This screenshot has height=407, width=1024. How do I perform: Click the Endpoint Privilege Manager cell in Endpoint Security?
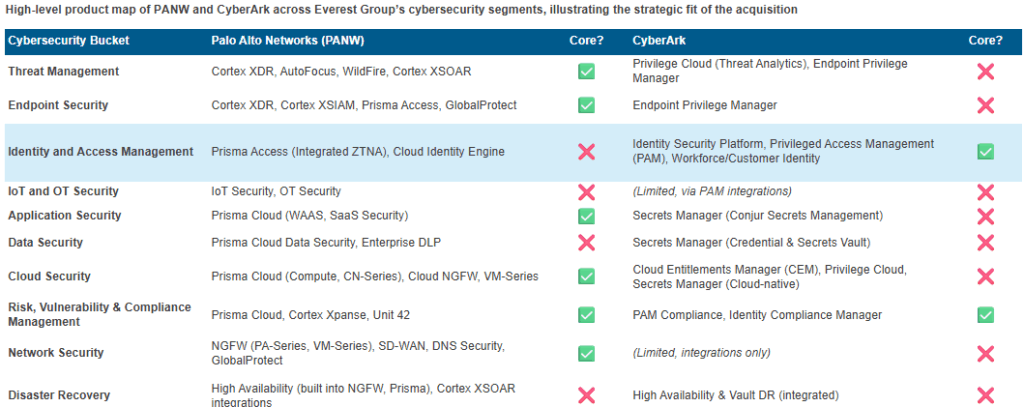point(704,105)
